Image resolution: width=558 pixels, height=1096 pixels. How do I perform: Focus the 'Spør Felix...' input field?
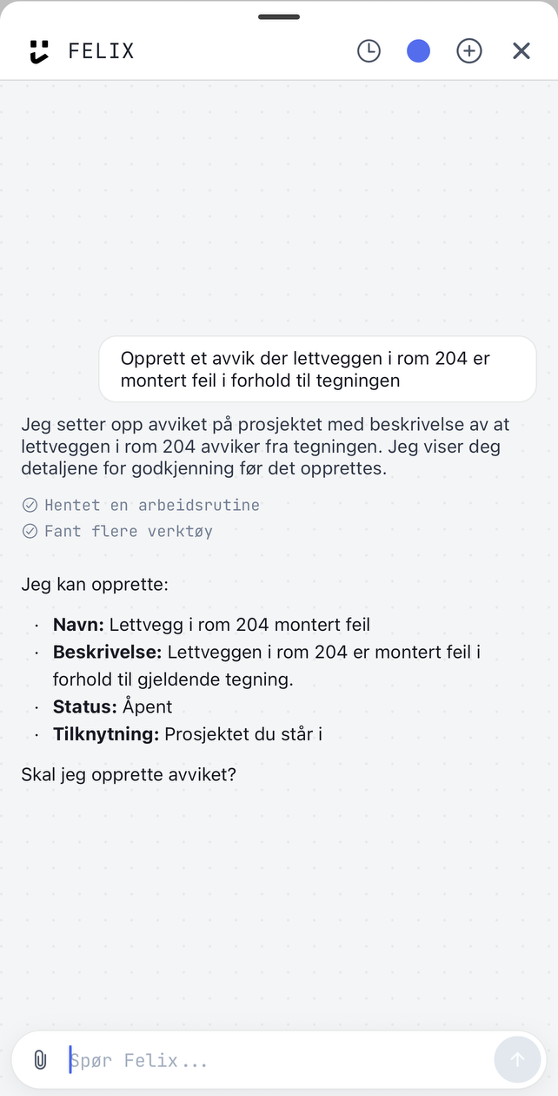(279, 1060)
